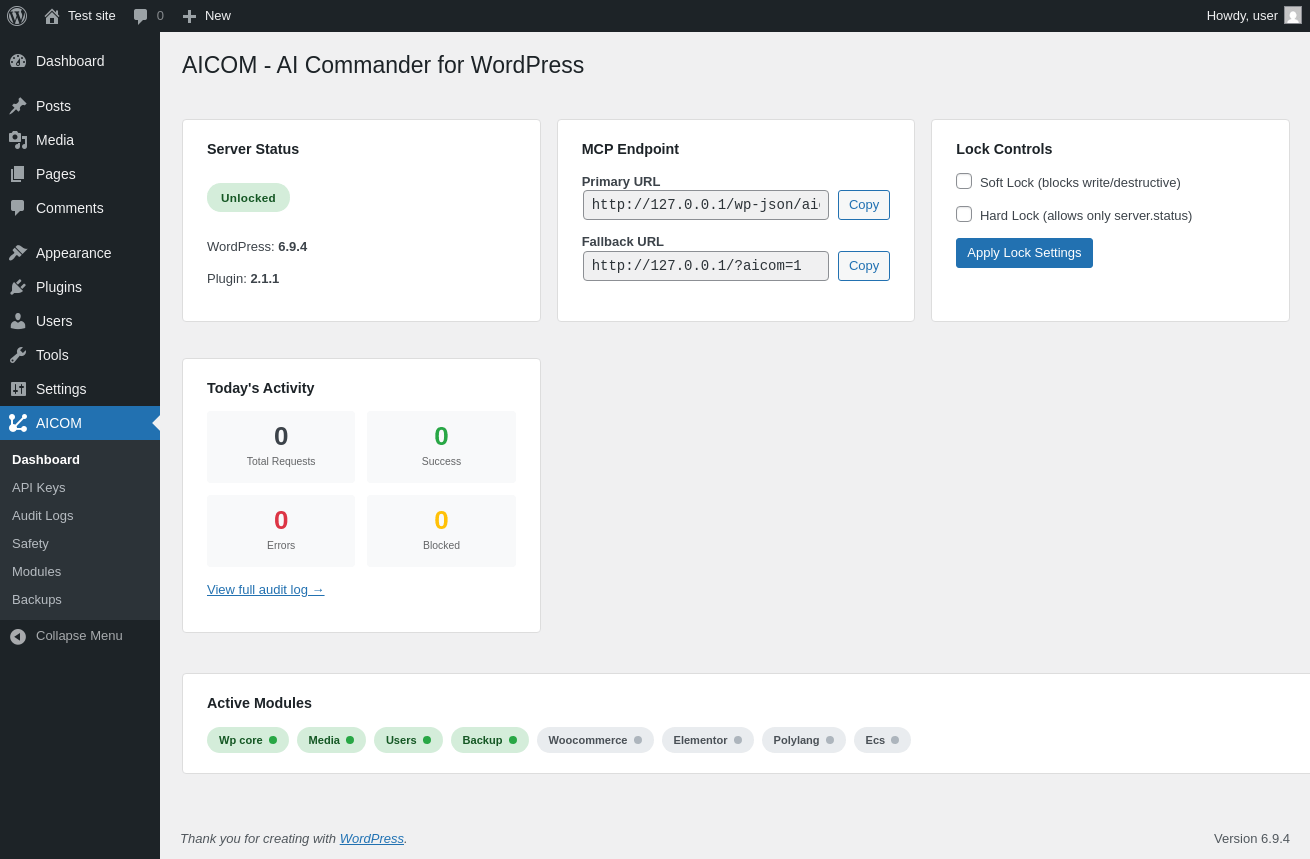Image resolution: width=1310 pixels, height=859 pixels.
Task: Open the New content dropdown
Action: [x=206, y=16]
